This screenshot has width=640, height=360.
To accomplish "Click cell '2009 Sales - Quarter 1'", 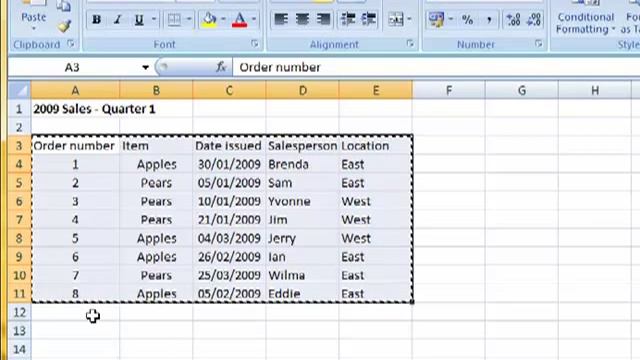I will pyautogui.click(x=75, y=109).
